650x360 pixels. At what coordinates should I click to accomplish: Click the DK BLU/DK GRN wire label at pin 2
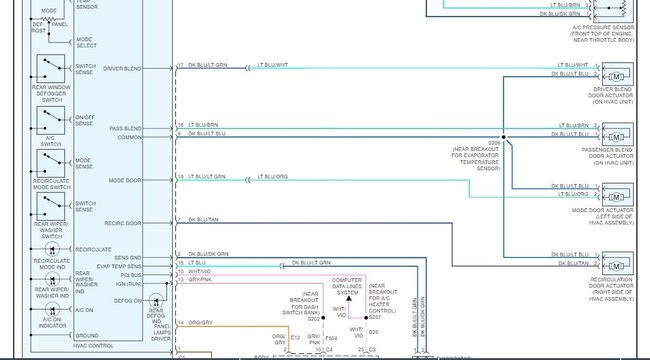208,254
